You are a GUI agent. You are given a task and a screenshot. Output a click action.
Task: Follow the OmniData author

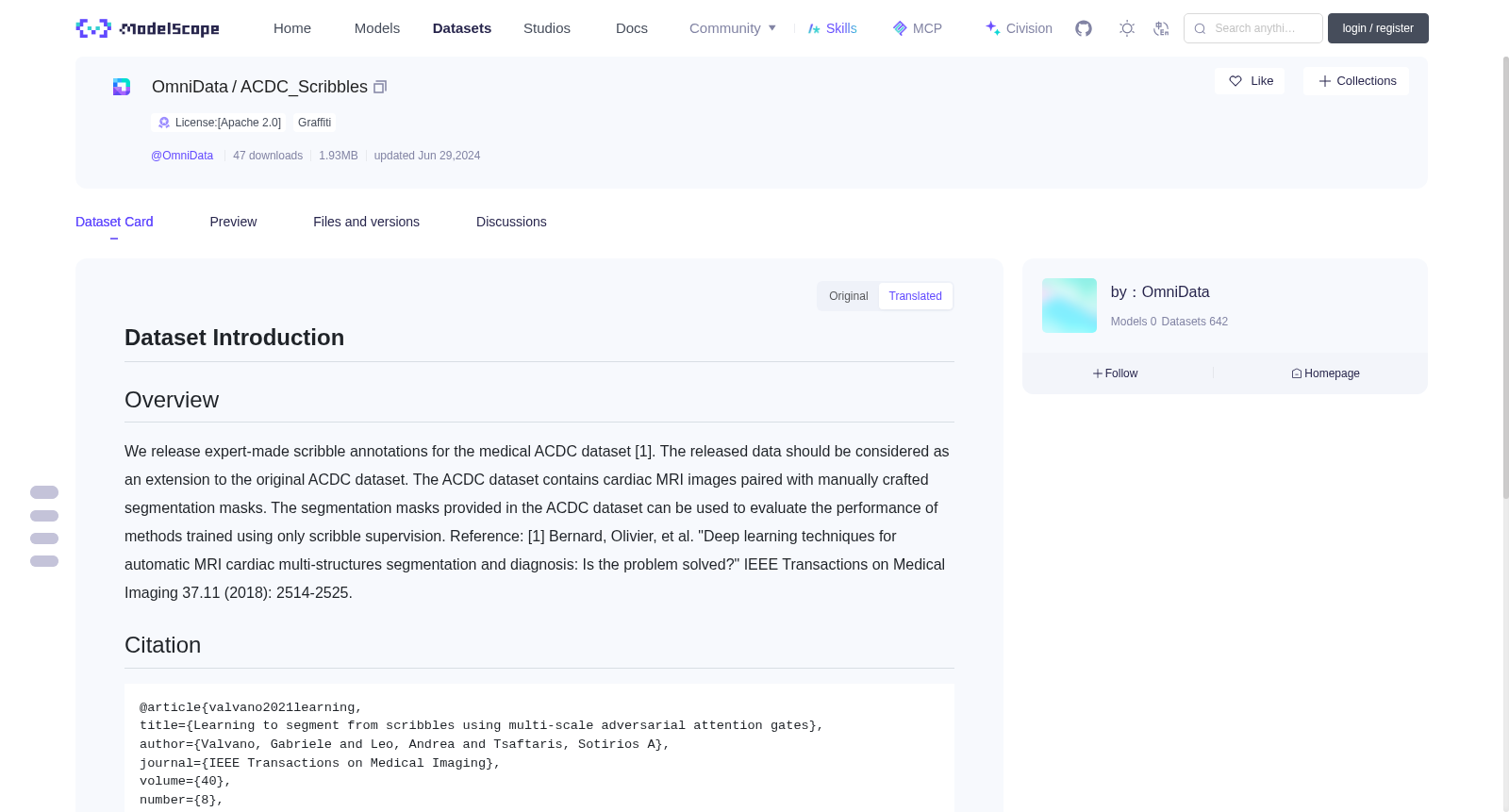point(1116,373)
